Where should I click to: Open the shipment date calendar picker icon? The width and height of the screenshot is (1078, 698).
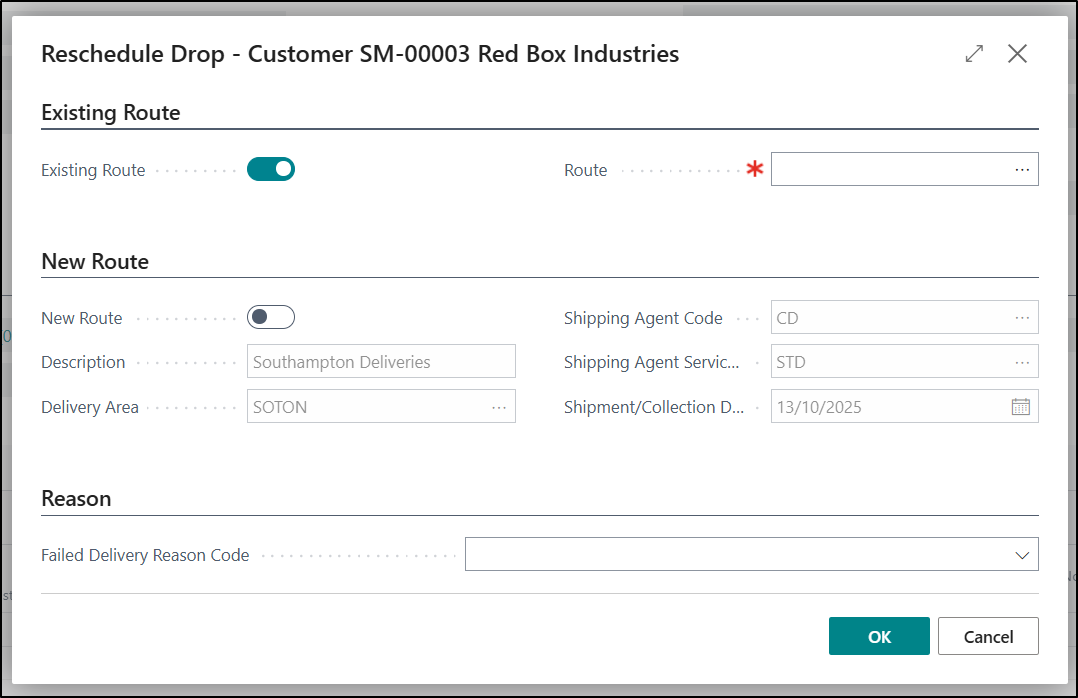coord(1021,407)
